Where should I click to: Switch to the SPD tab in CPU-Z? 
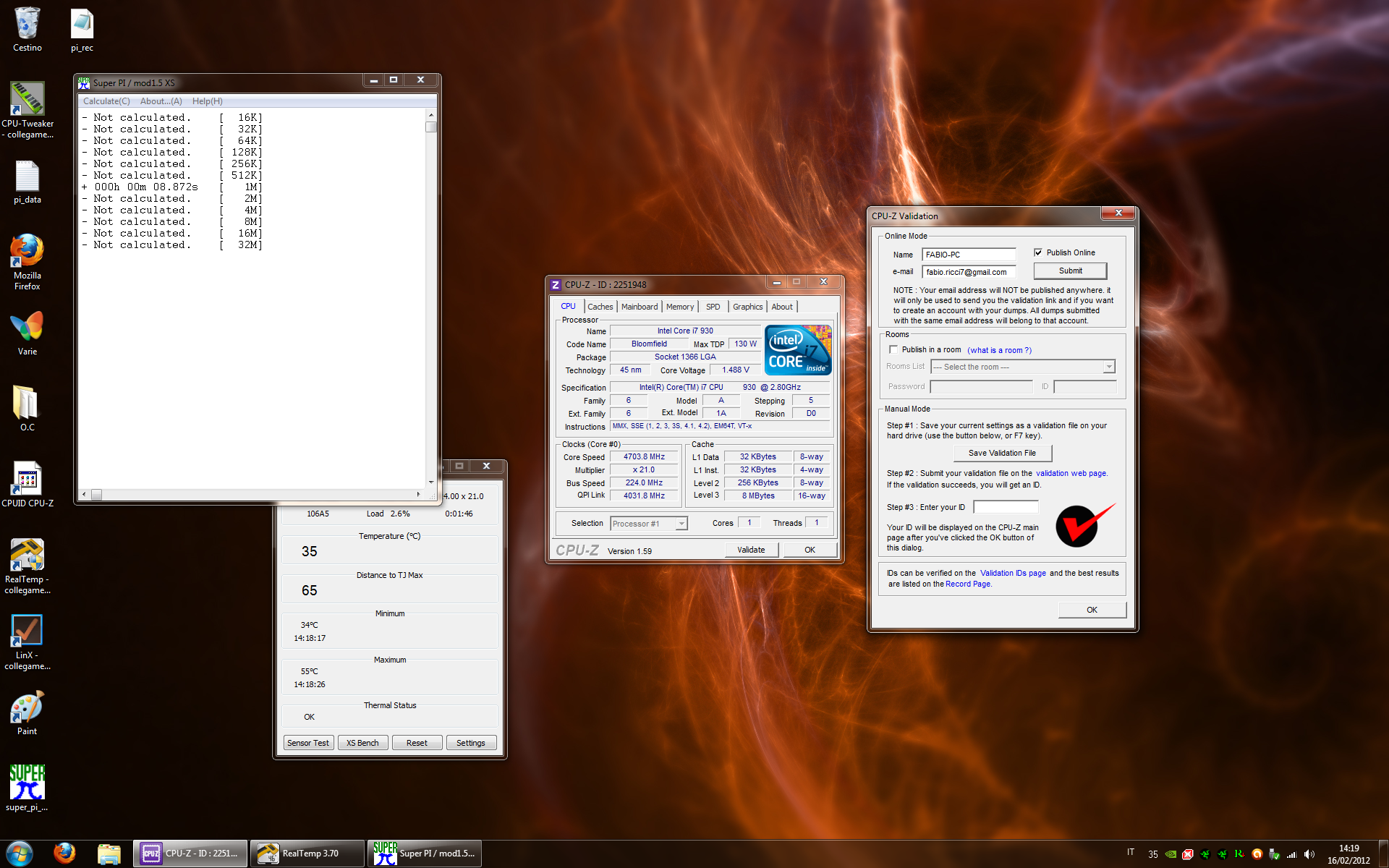pos(713,307)
